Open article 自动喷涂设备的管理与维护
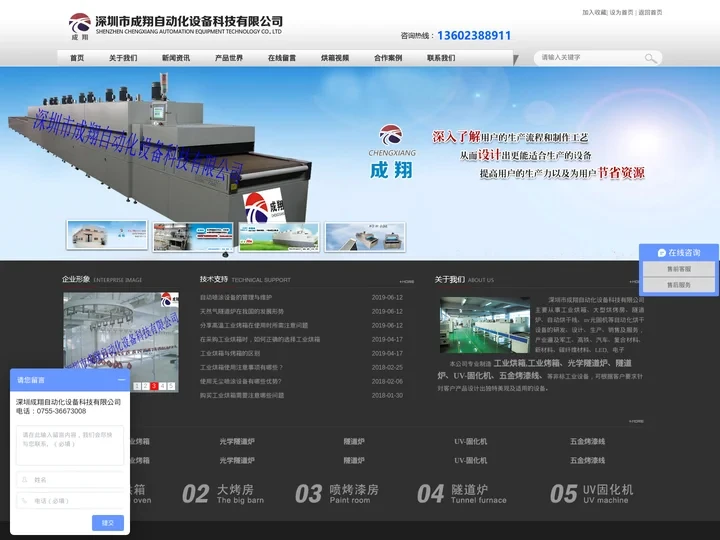The width and height of the screenshot is (720, 540). [236, 298]
